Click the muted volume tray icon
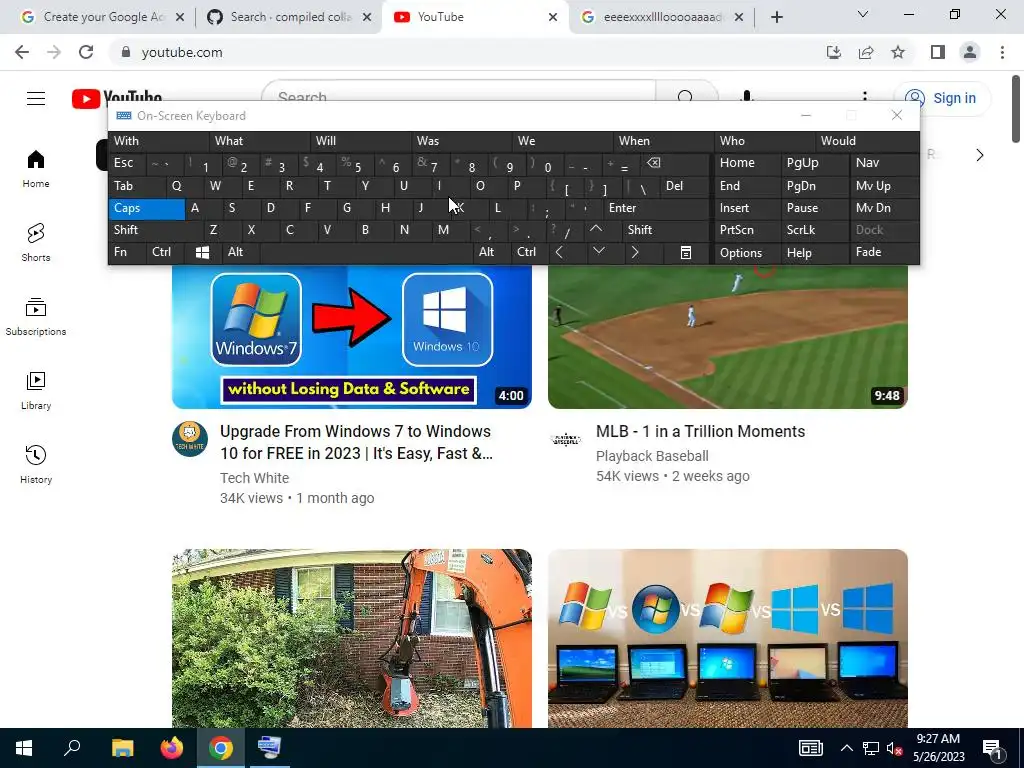The height and width of the screenshot is (768, 1024). tap(894, 748)
